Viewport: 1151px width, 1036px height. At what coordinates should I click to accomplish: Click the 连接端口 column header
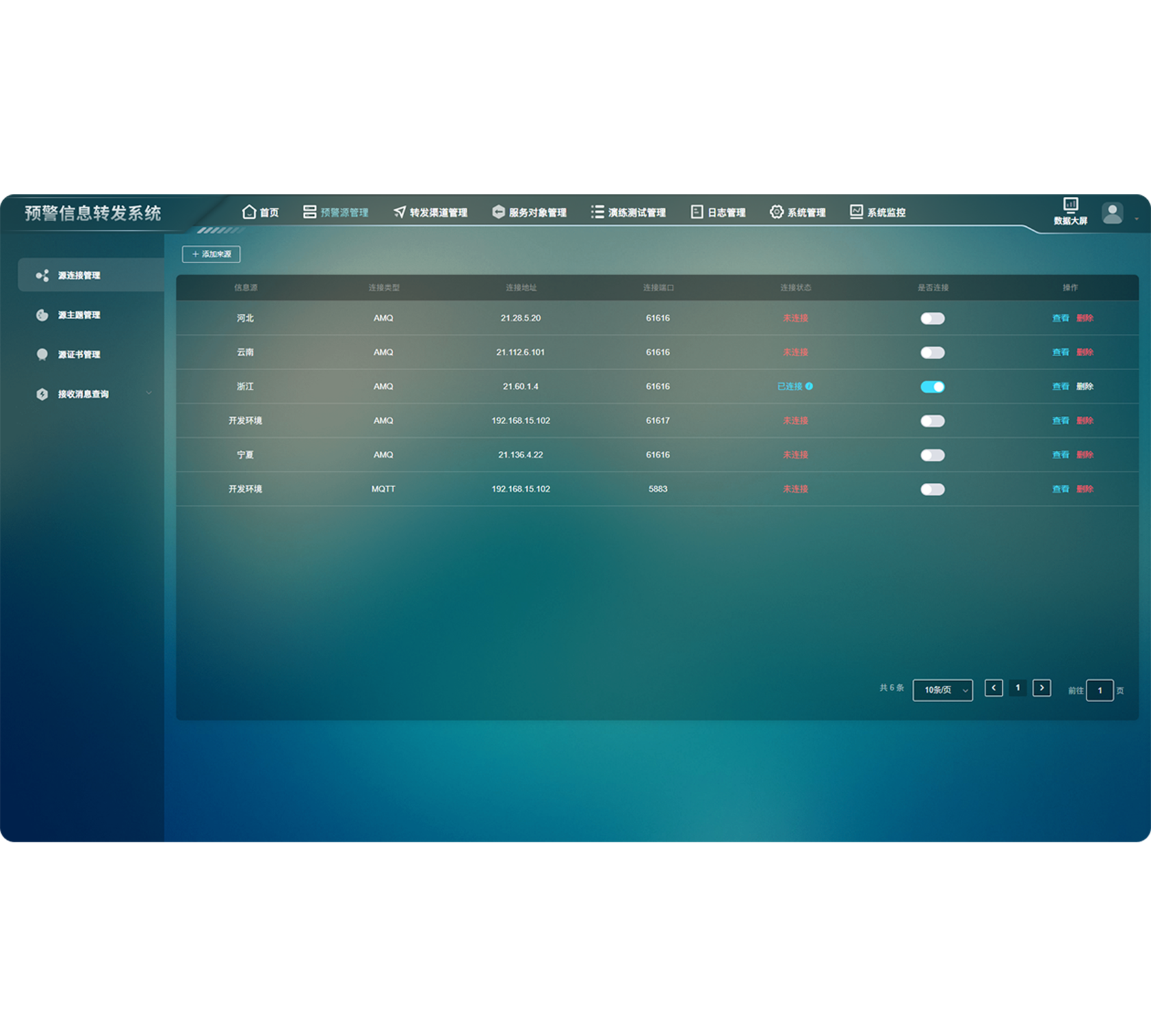(x=658, y=287)
